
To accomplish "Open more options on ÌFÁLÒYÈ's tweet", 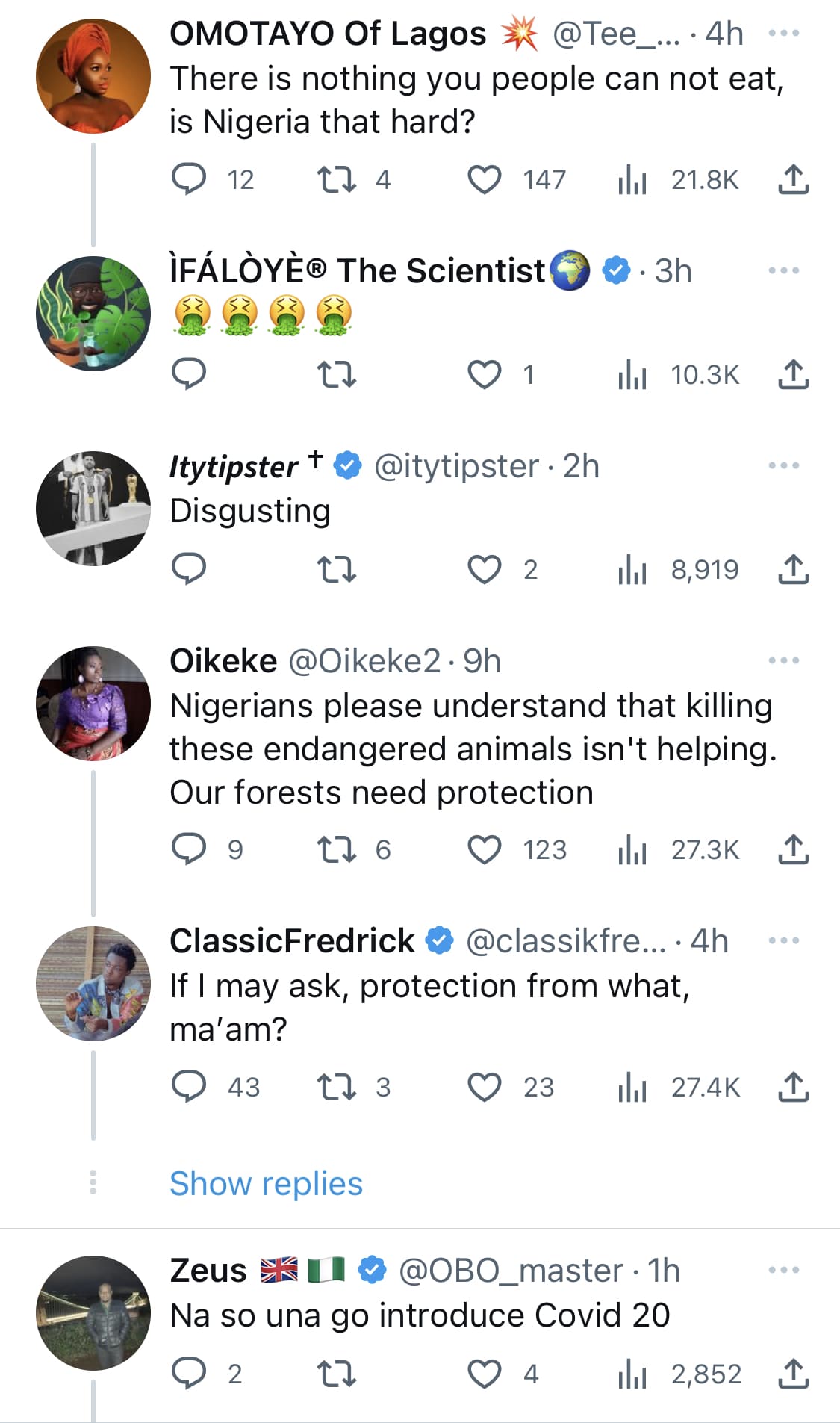I will point(783,270).
